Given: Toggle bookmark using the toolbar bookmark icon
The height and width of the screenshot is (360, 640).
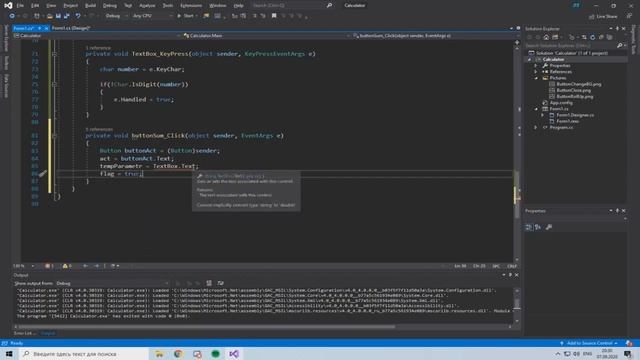Looking at the screenshot, I should [274, 16].
